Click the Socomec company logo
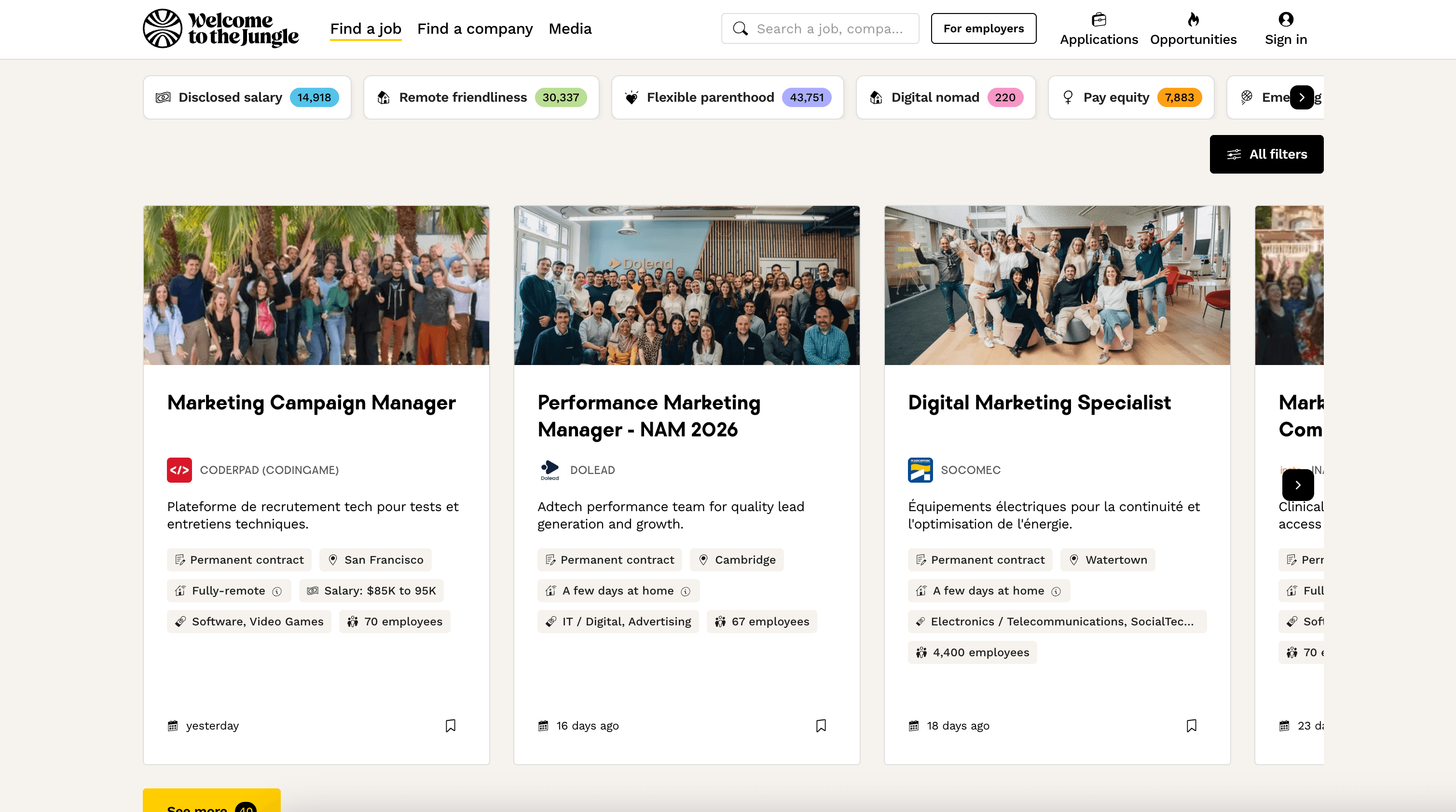The height and width of the screenshot is (812, 1456). click(920, 470)
